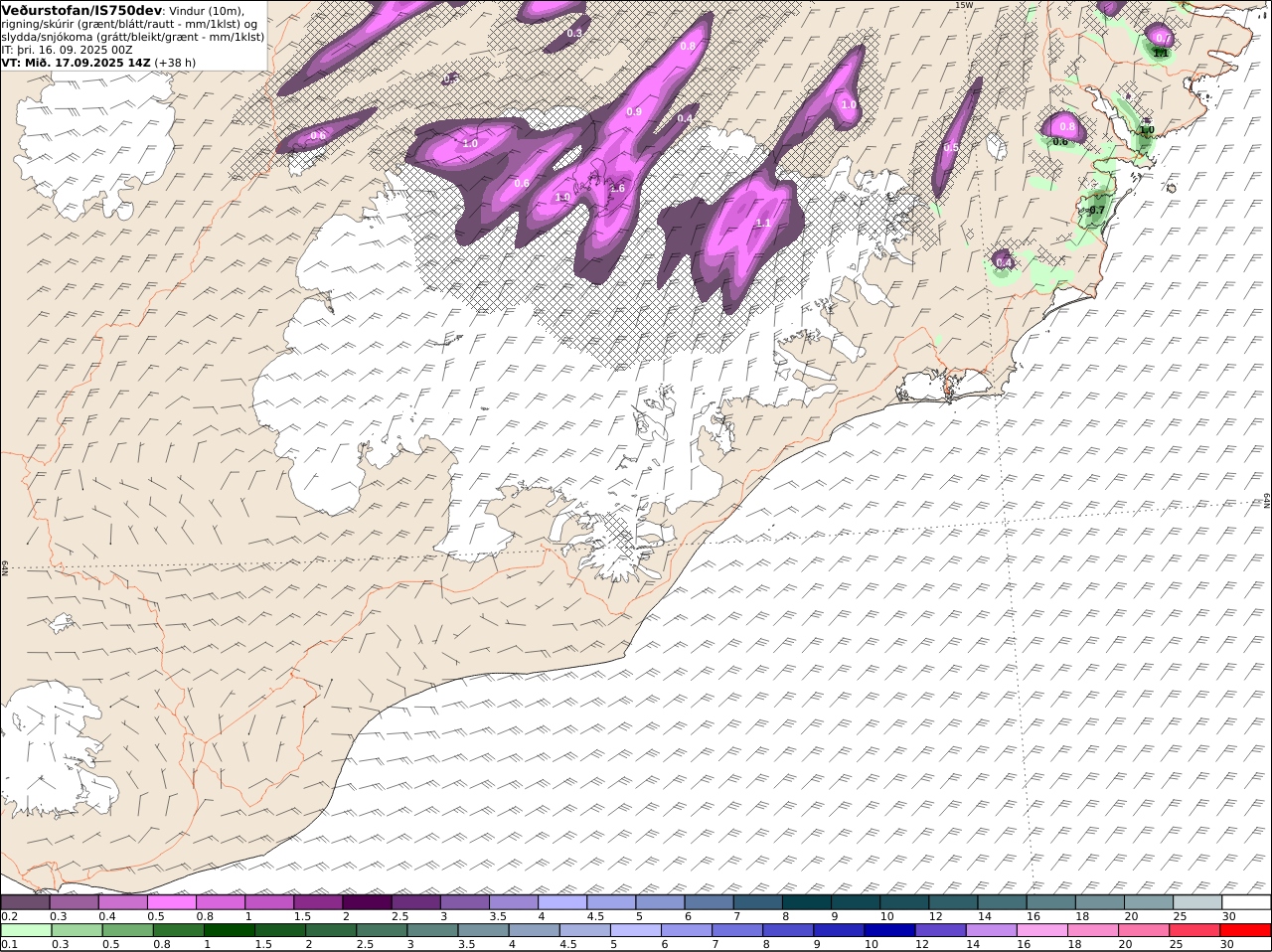Pick the bottom legend swatch between 0.8 and 1
Screen dimensions: 1272x952
pos(178,930)
